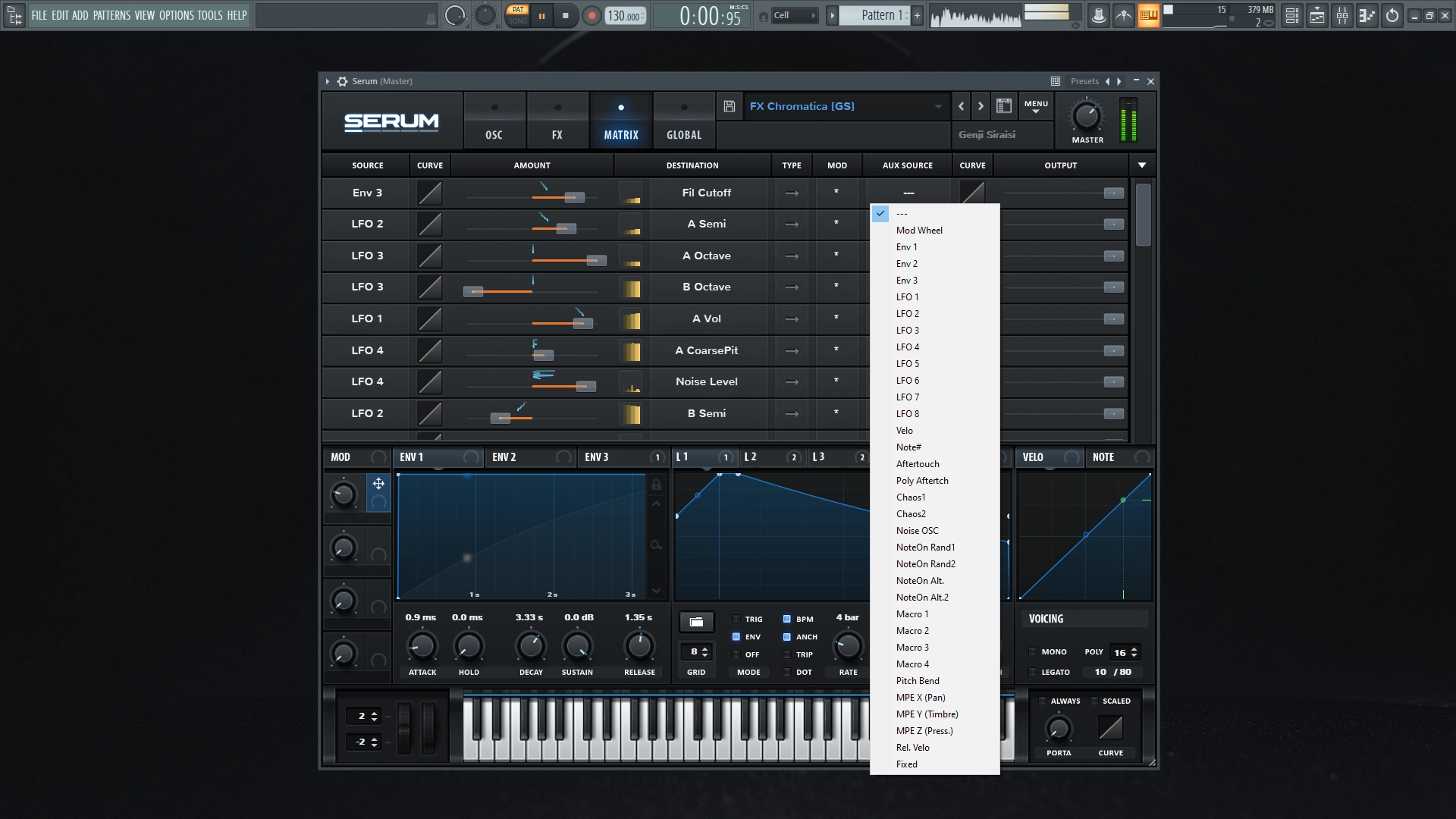
Task: Click the LFO 4 source for A CoarsePit
Action: [x=368, y=350]
